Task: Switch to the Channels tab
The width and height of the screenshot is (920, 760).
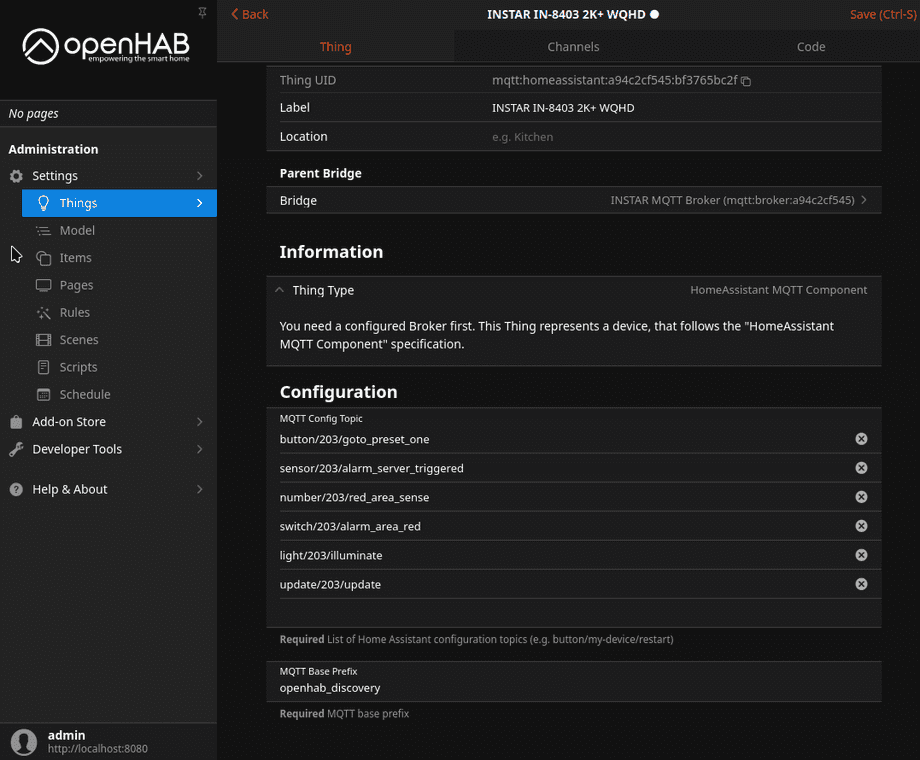Action: [x=573, y=46]
